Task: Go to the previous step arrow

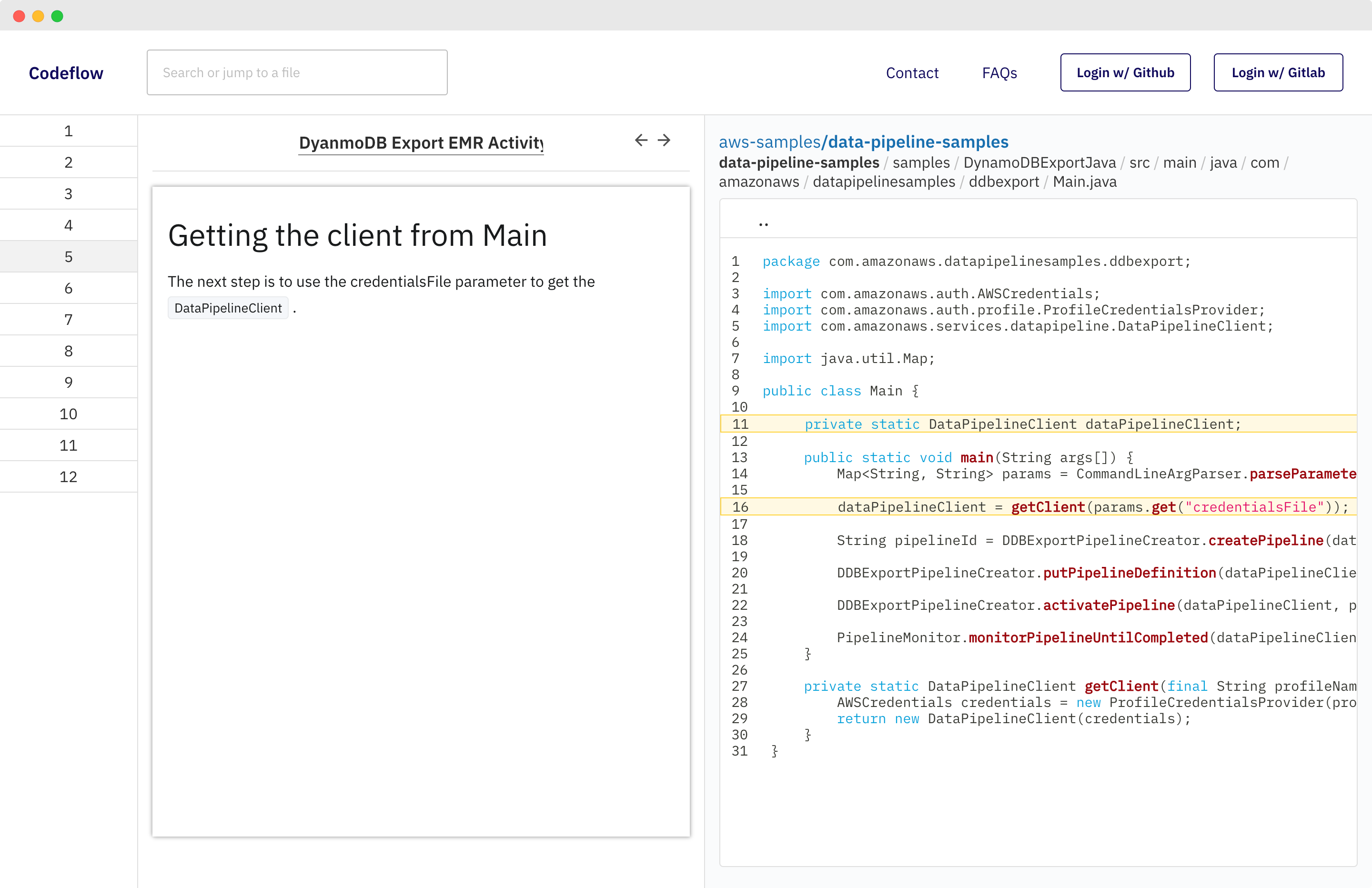Action: pyautogui.click(x=641, y=140)
